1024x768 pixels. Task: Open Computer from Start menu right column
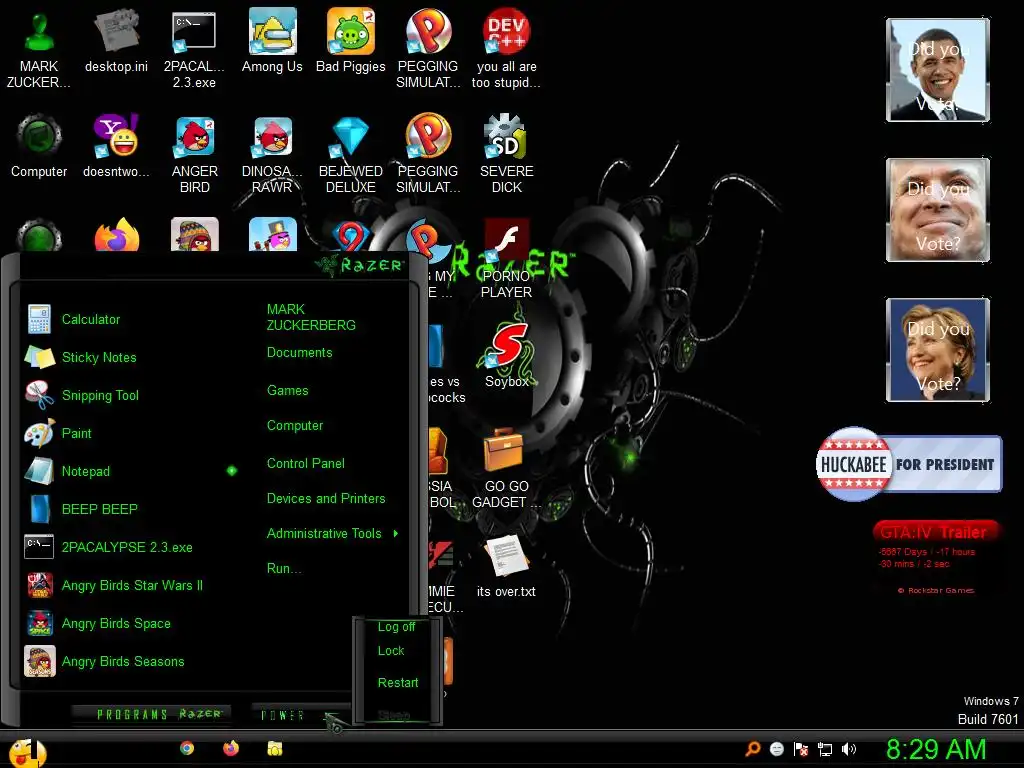click(x=295, y=426)
